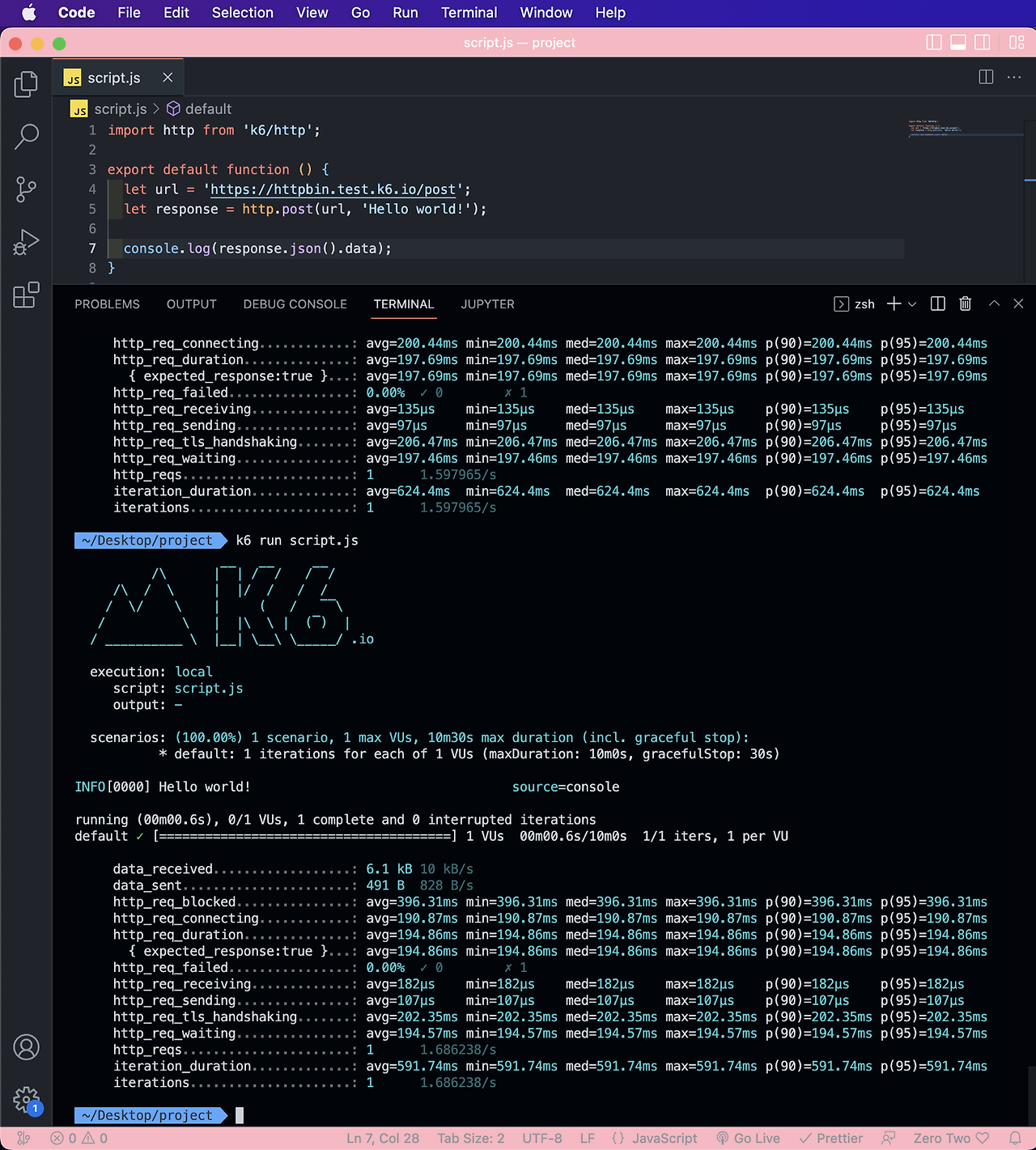Click the 'k6 run script.js' terminal command

click(297, 541)
